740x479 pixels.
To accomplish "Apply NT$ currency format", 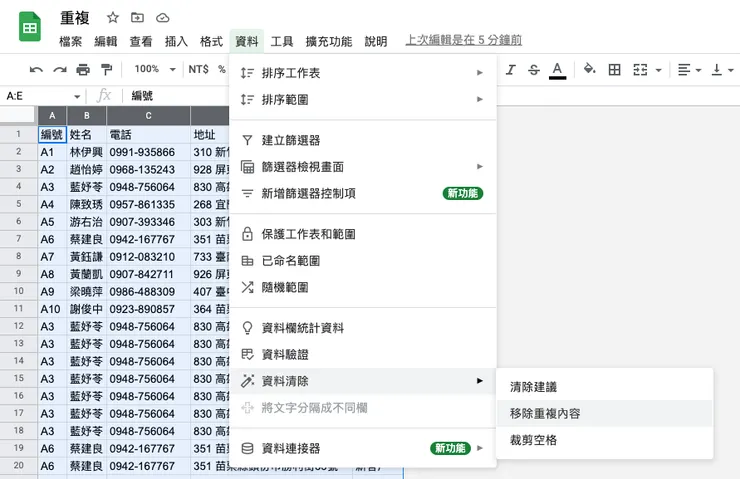I will 198,69.
